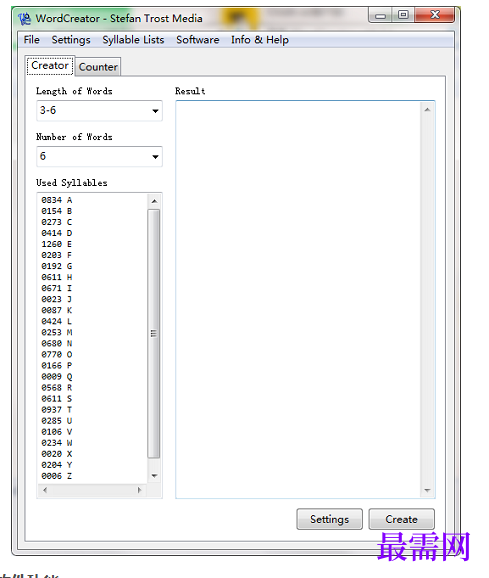489x578 pixels.
Task: Switch to the Counter tab
Action: (x=98, y=67)
